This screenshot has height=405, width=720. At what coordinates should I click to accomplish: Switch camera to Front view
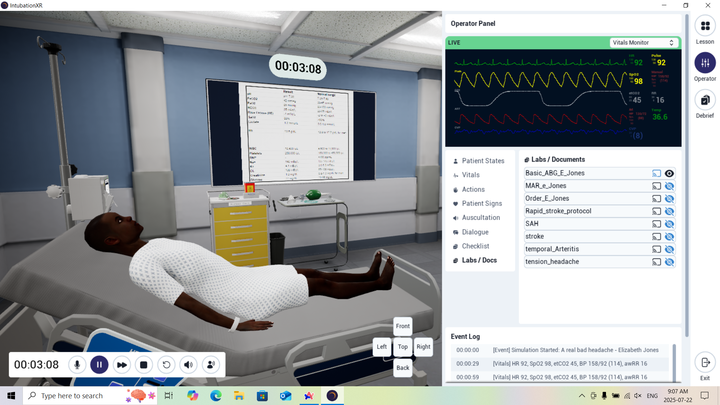point(403,326)
